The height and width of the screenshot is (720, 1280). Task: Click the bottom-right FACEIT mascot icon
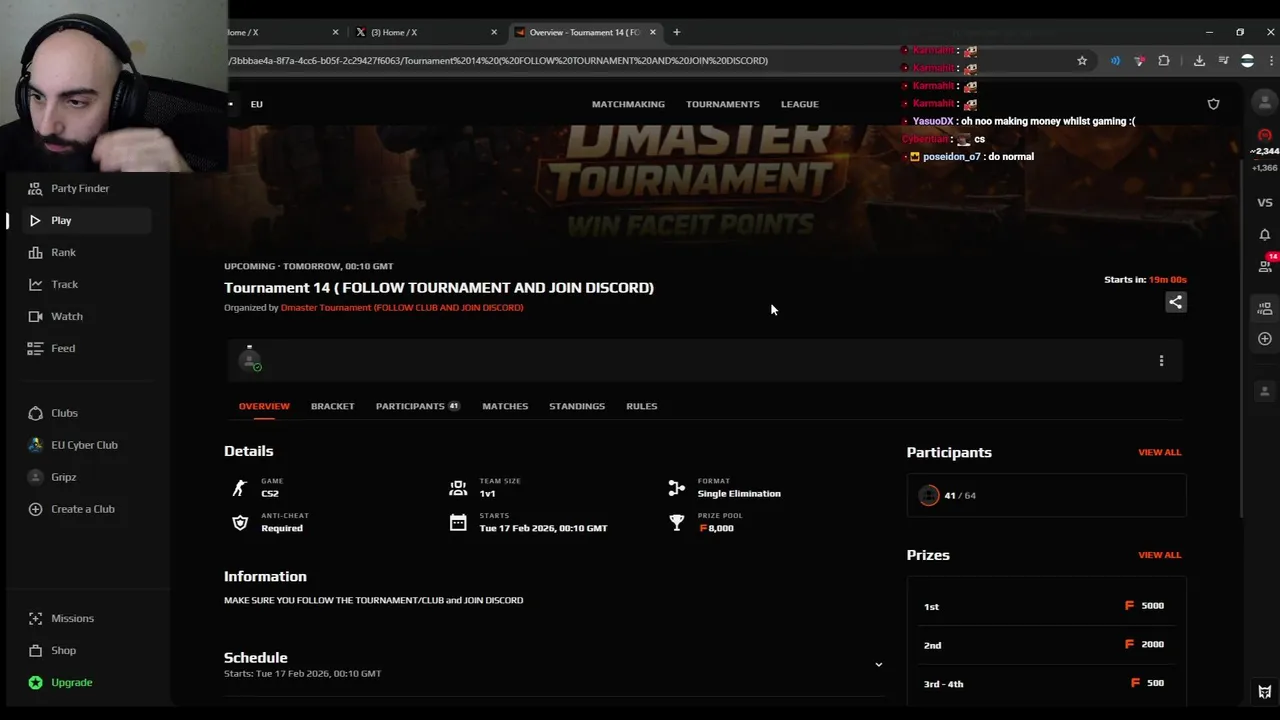click(x=1265, y=692)
